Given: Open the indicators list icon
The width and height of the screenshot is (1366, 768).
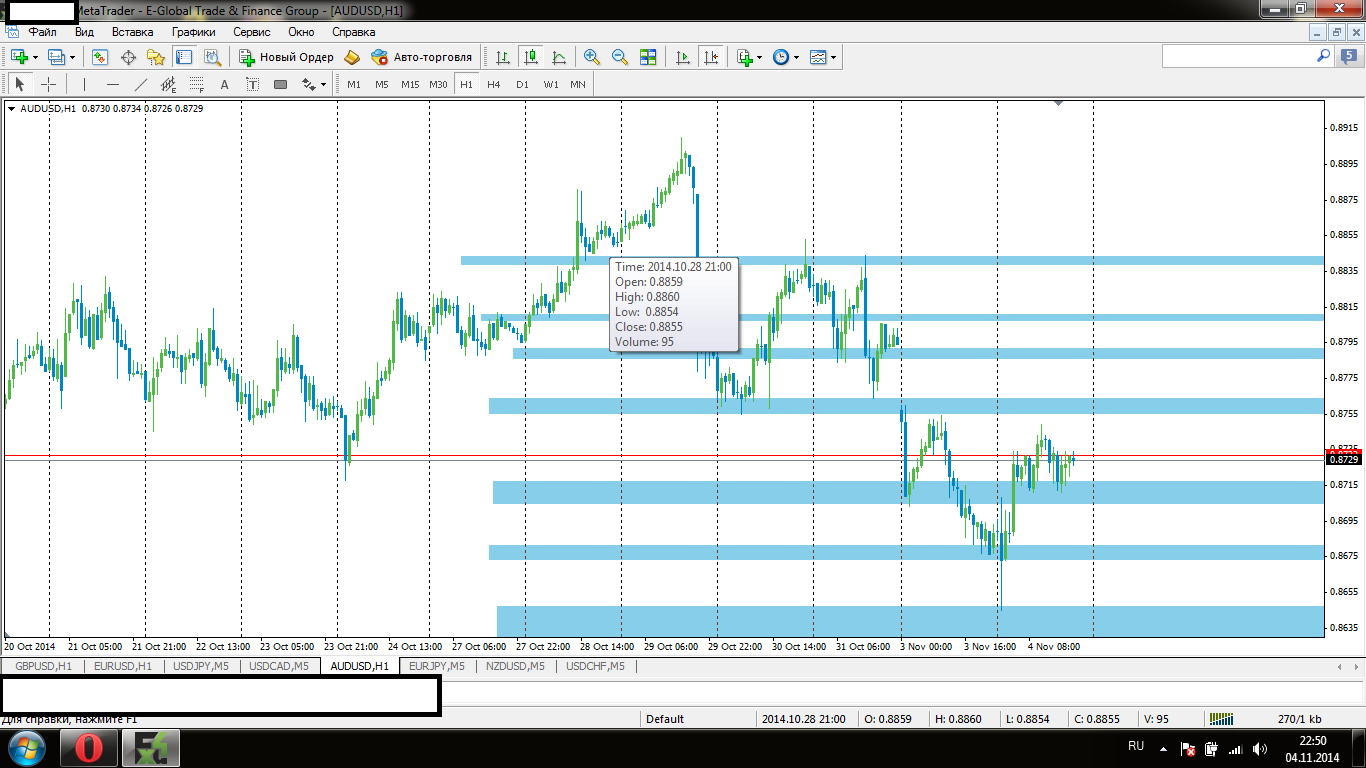Looking at the screenshot, I should click(x=745, y=57).
